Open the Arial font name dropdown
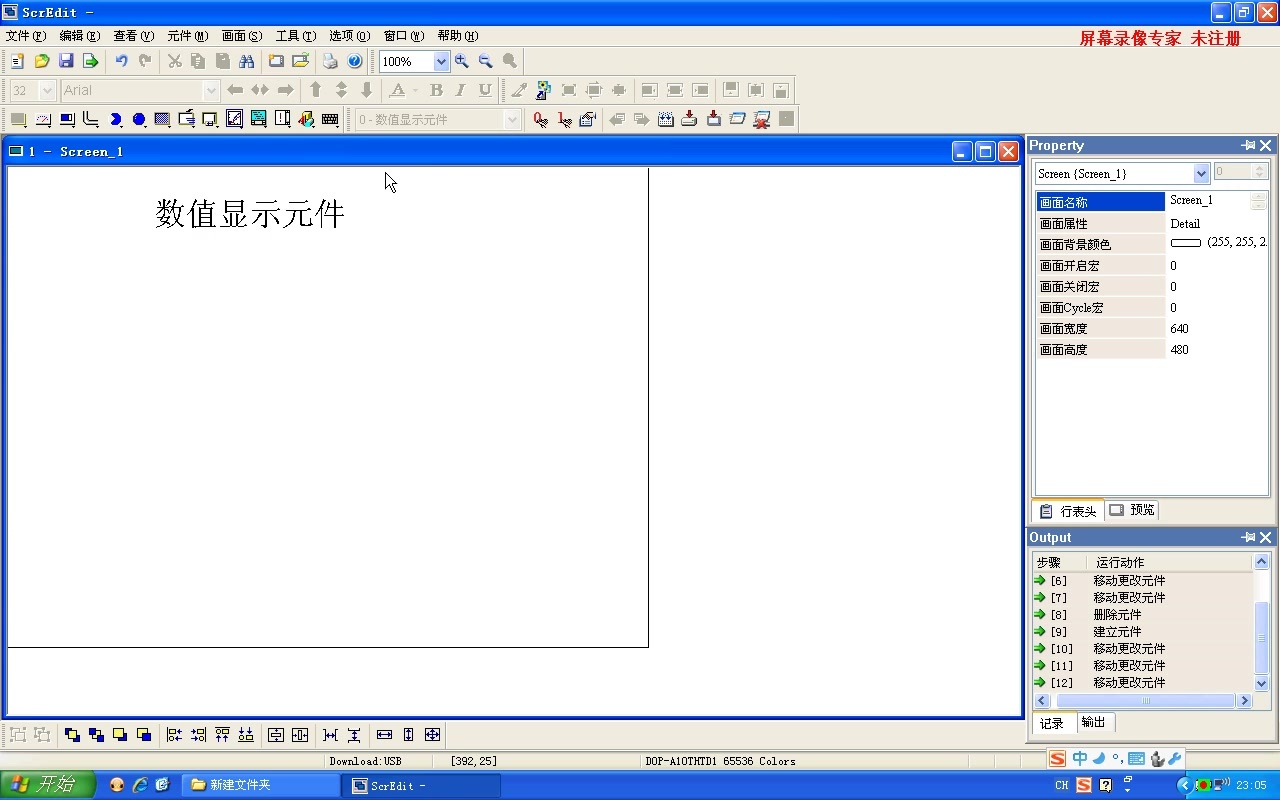The image size is (1280, 800). tap(211, 90)
